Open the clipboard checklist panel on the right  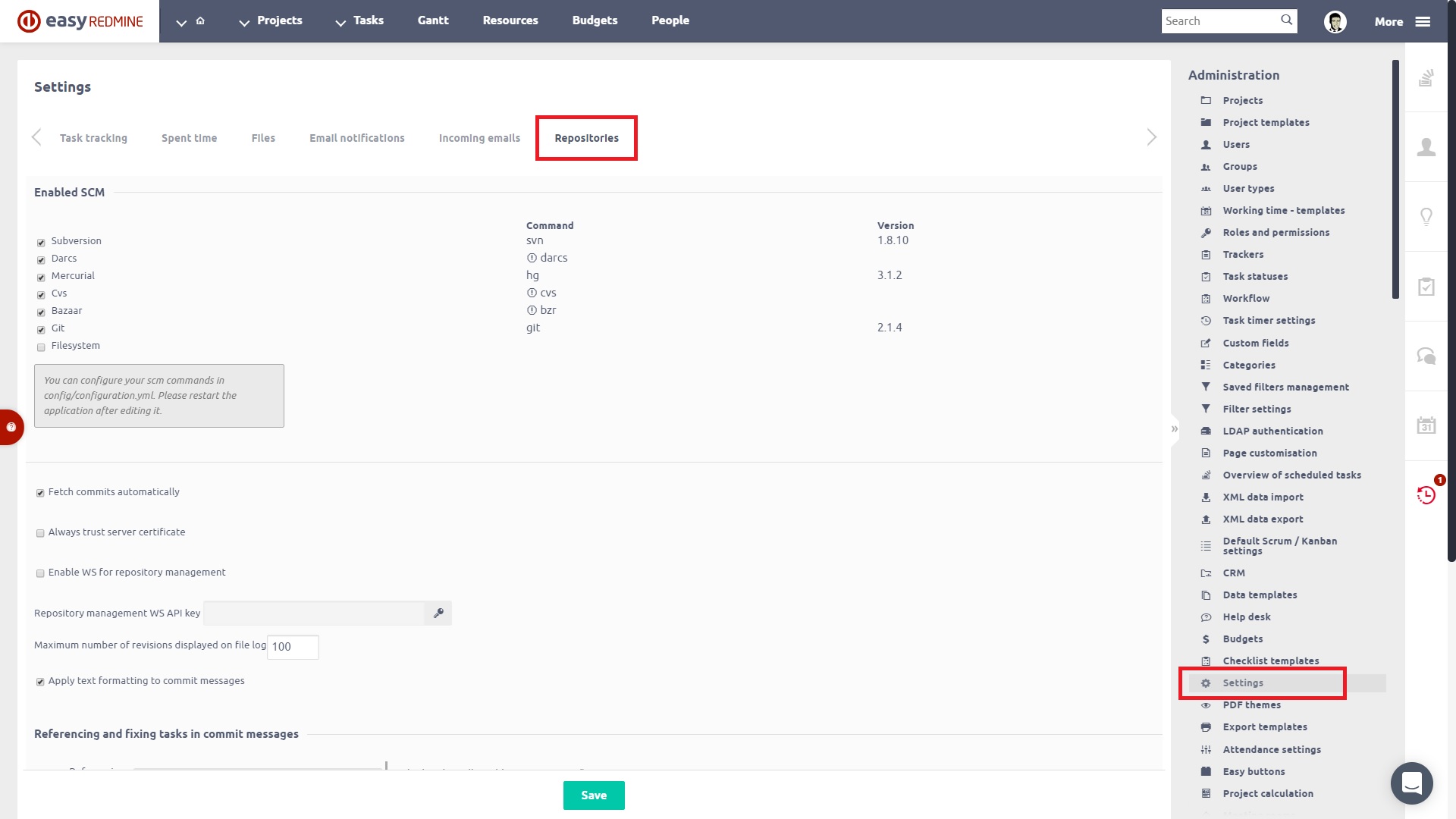[1426, 287]
